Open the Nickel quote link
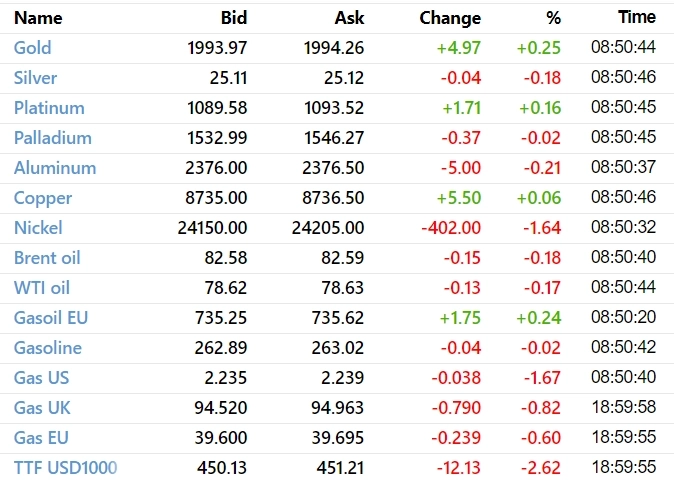Image resolution: width=674 pixels, height=481 pixels. tap(38, 228)
